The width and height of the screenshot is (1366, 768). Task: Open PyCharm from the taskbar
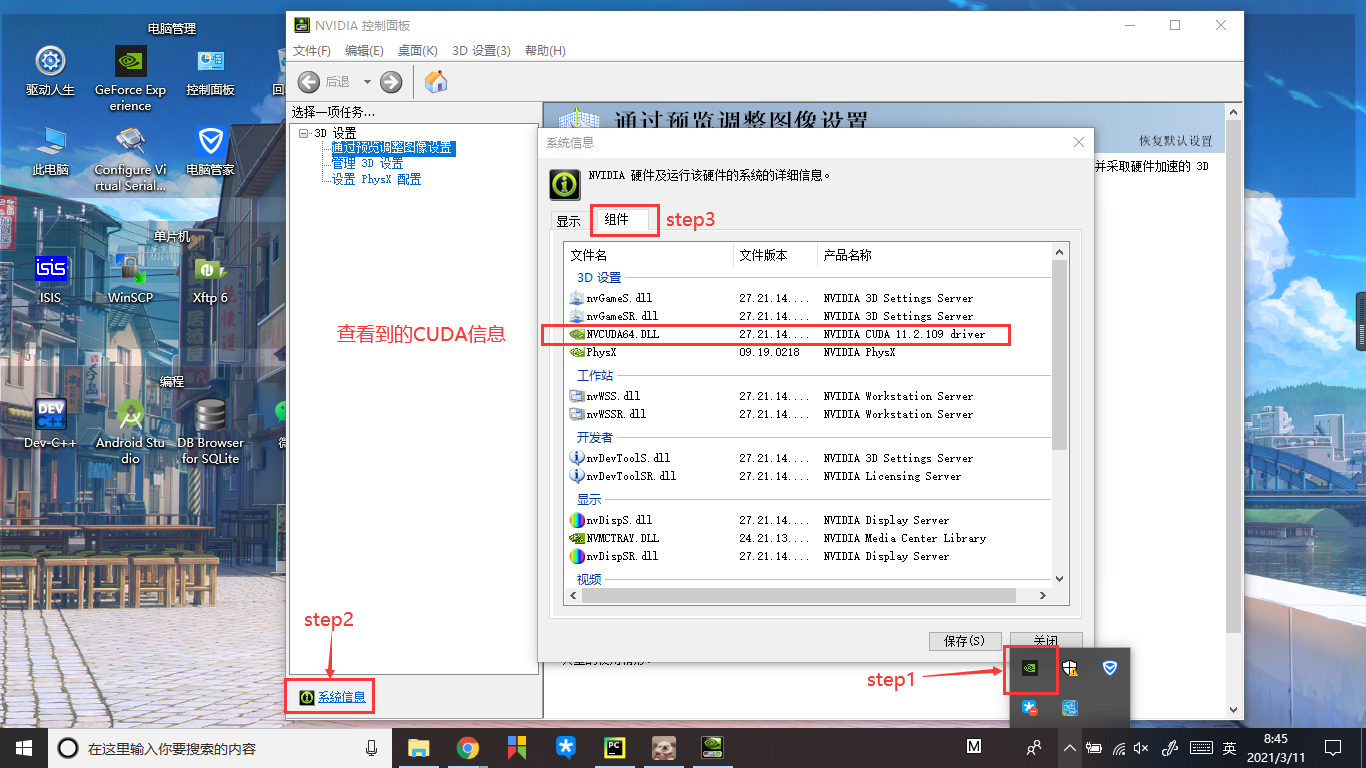(x=614, y=747)
